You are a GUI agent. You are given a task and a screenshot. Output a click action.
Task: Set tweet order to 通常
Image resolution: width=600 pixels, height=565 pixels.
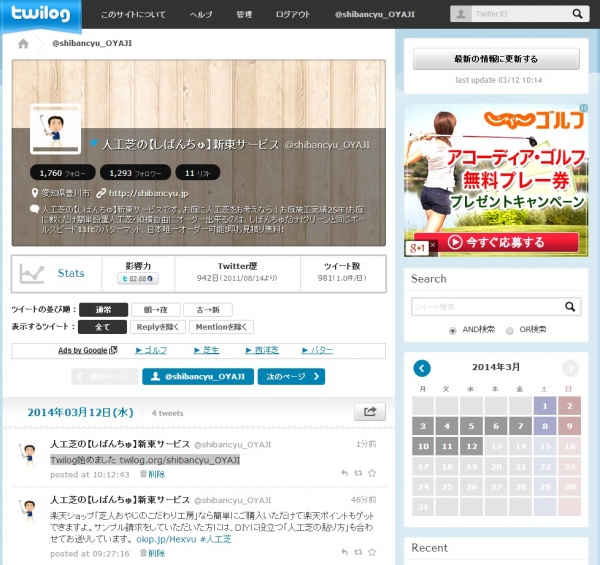[103, 309]
